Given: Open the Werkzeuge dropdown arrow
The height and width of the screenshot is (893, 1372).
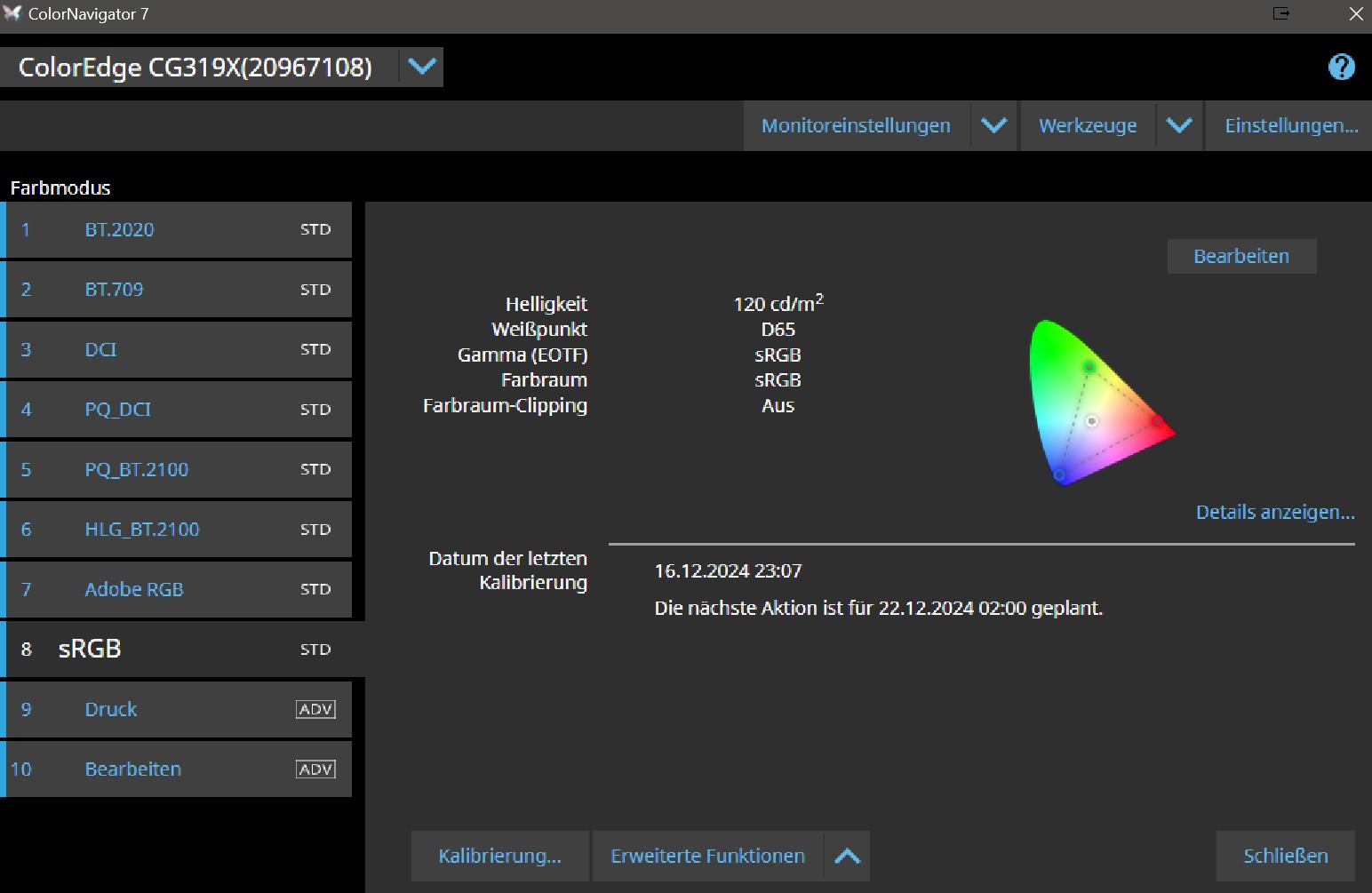Looking at the screenshot, I should [1179, 125].
